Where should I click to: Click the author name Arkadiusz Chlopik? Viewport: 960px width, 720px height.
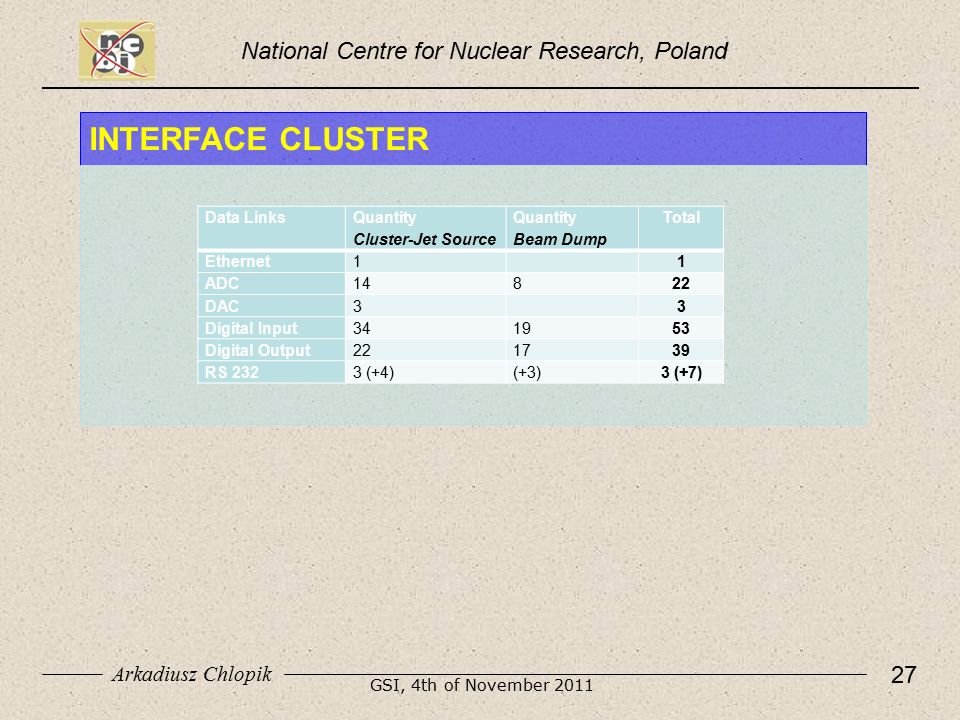[192, 674]
